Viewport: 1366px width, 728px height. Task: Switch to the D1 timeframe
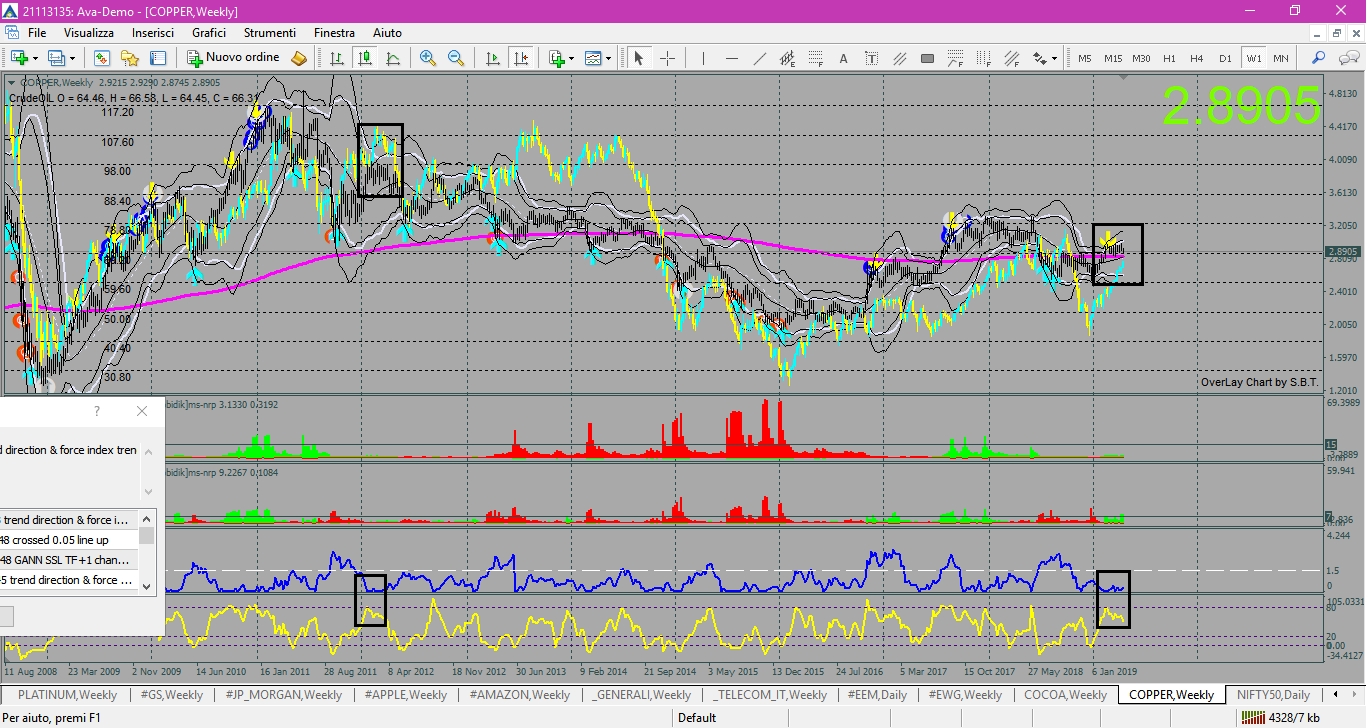1225,58
